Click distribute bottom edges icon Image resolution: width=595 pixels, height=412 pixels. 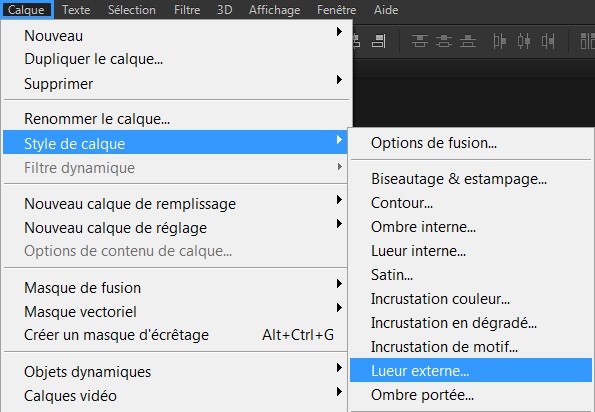[x=468, y=41]
